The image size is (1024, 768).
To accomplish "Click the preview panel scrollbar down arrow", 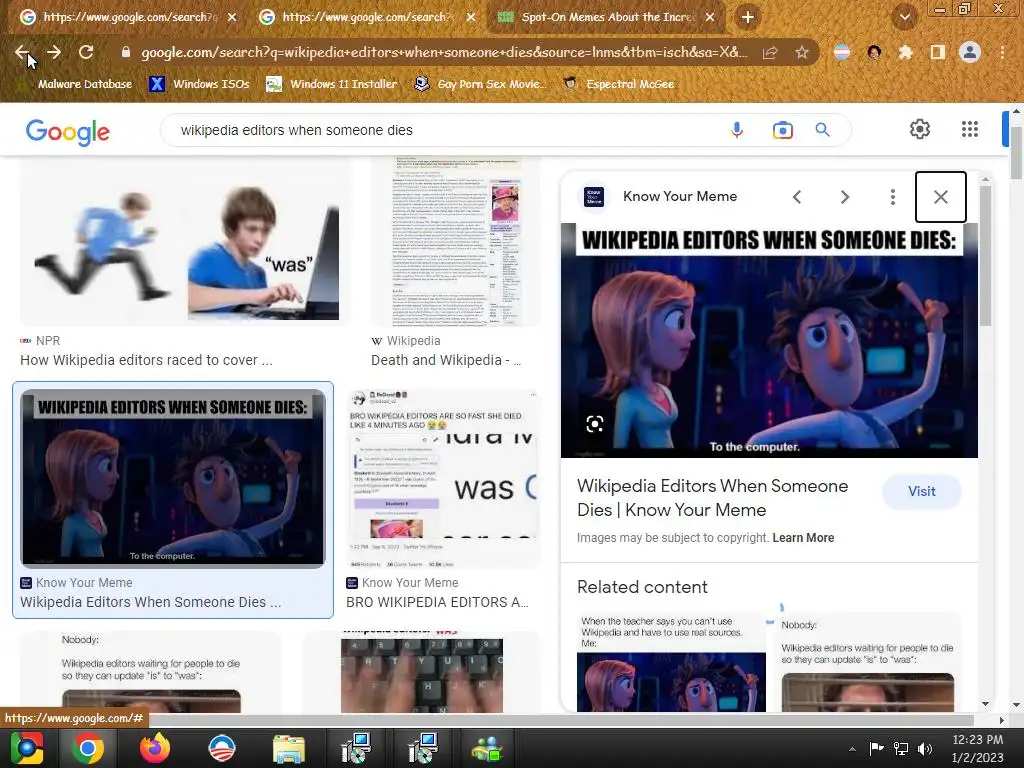I will [985, 704].
